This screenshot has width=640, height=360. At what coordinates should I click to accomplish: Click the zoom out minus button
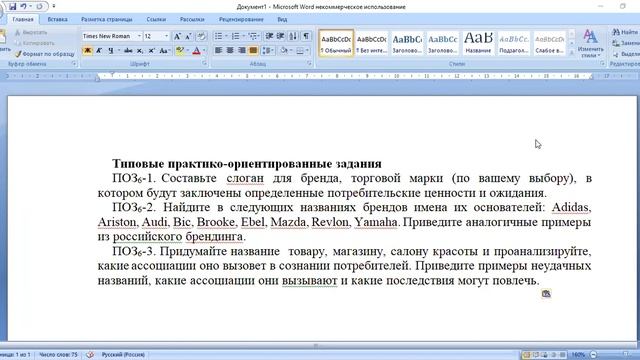pos(593,355)
